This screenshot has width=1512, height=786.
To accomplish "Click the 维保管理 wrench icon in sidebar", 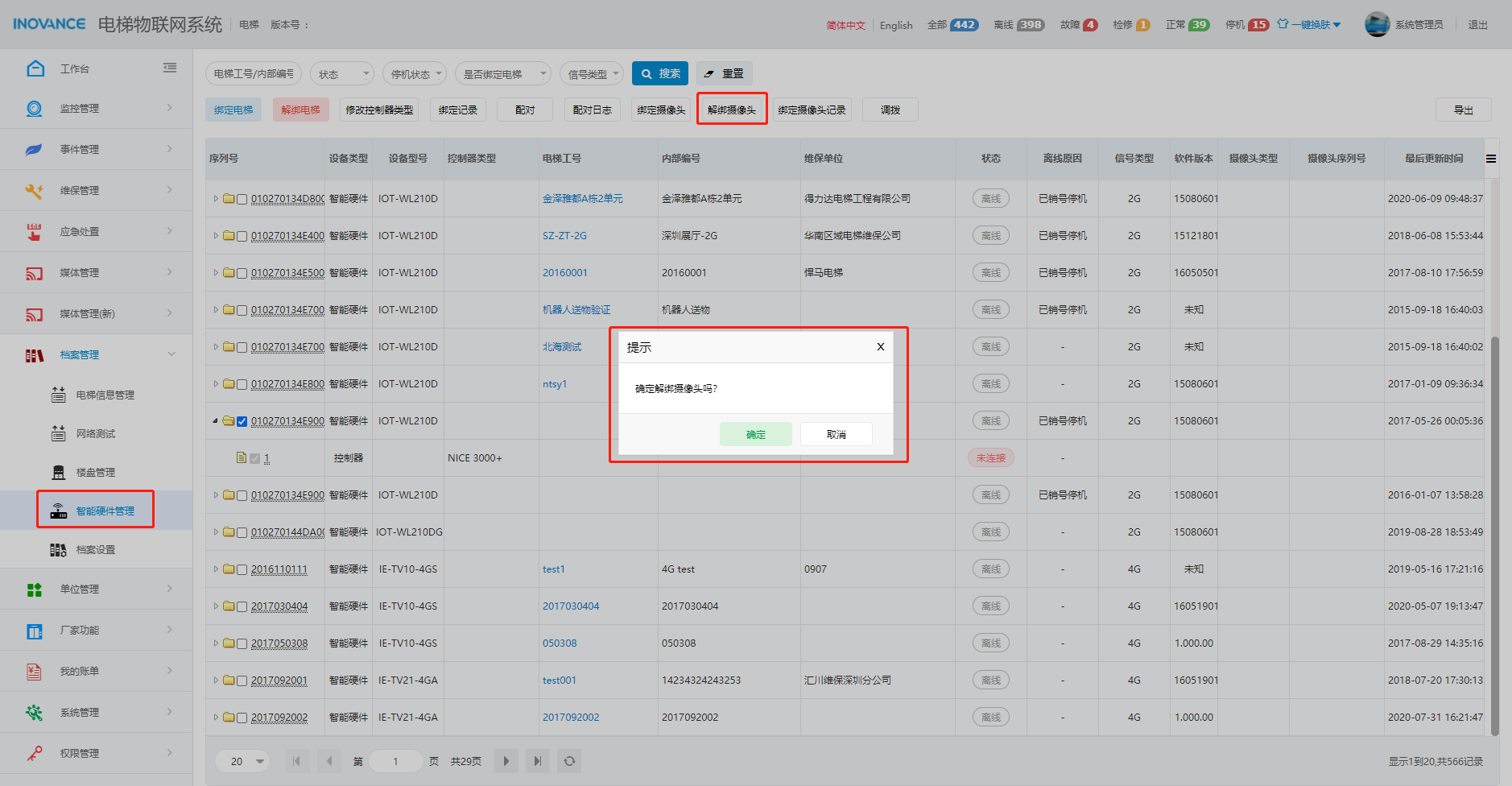I will (x=34, y=191).
